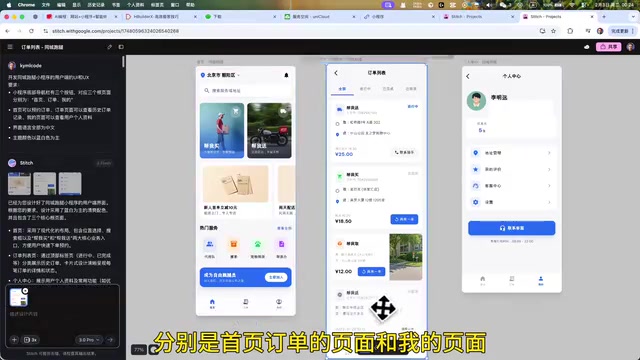Open the Stitch hamburger menu

(10, 47)
